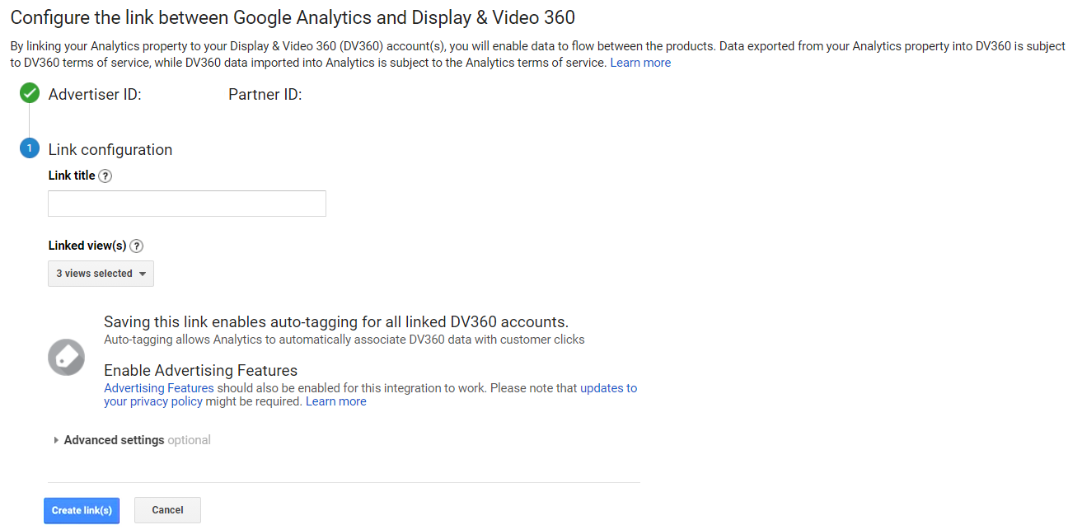Click the page title Configure the link
1075x528 pixels.
click(293, 17)
